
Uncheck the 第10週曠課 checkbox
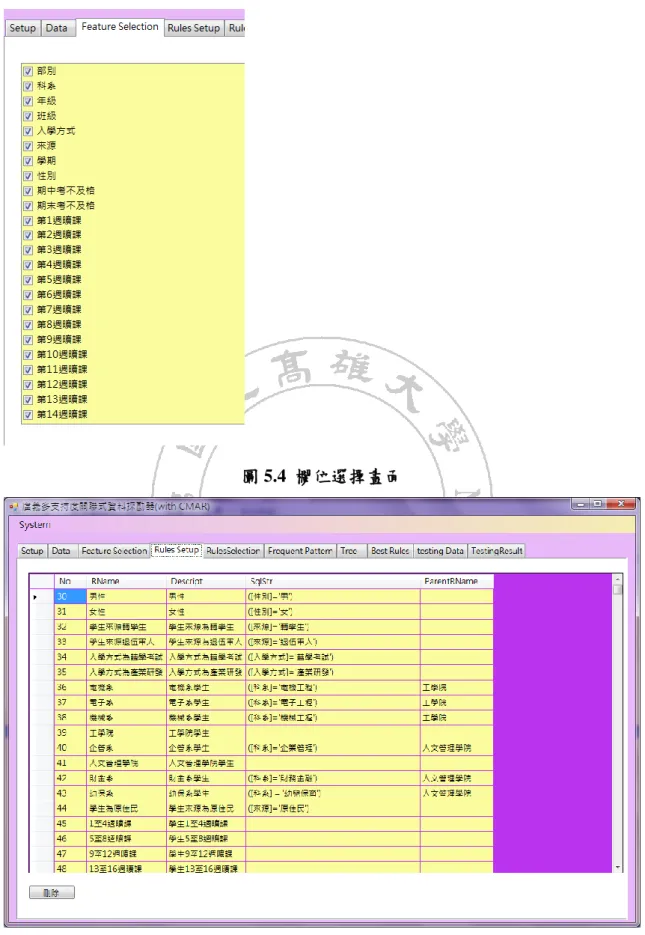27,355
